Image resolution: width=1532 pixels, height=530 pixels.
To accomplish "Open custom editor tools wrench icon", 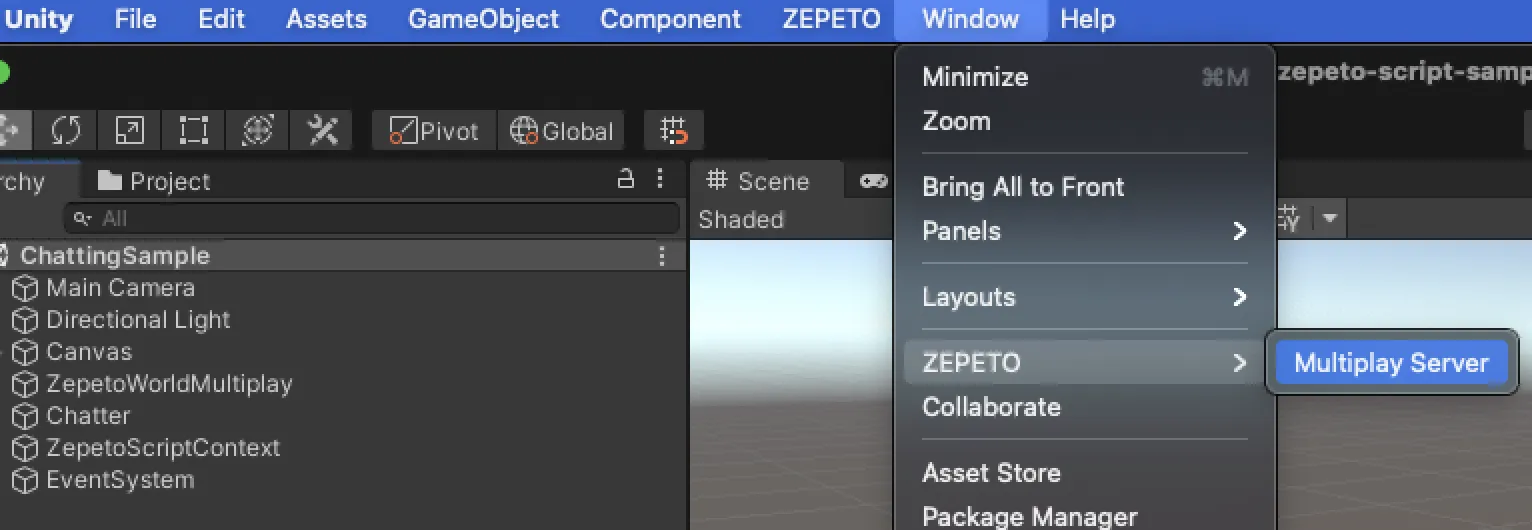I will point(322,131).
